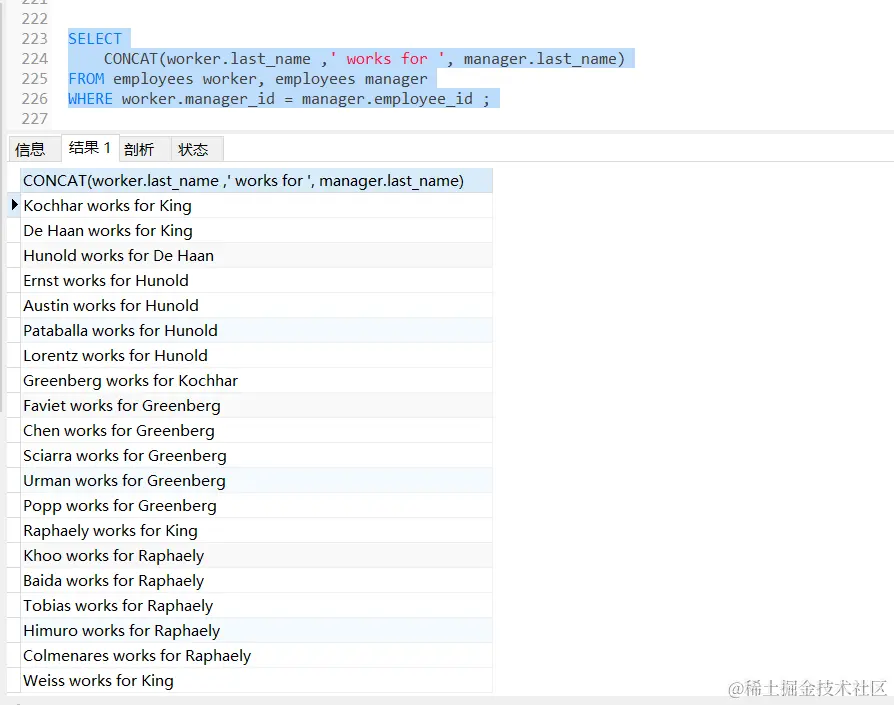Select row 'Kochhar works for King'
894x705 pixels.
pyautogui.click(x=256, y=206)
